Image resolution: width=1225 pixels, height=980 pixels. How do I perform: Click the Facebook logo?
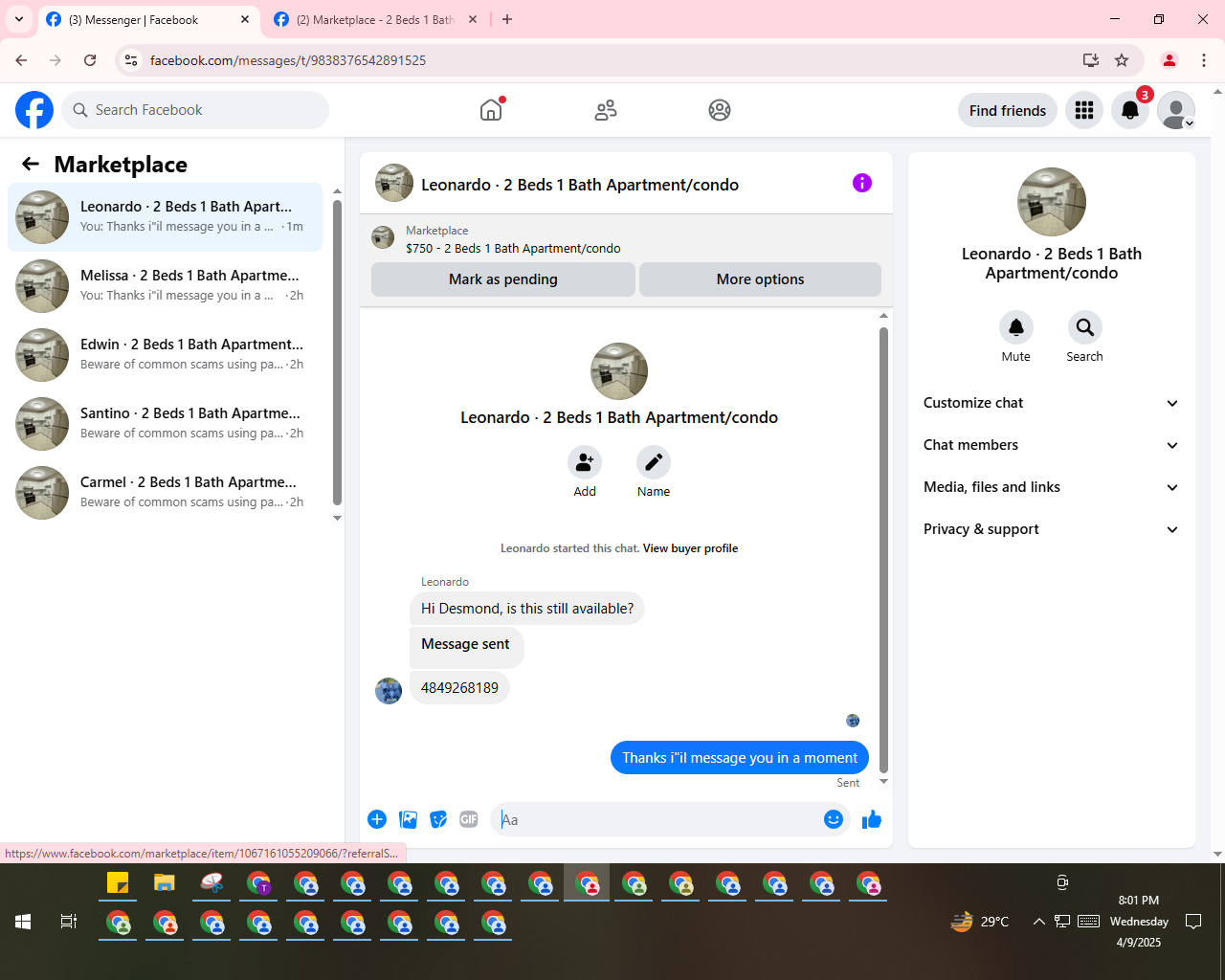34,110
